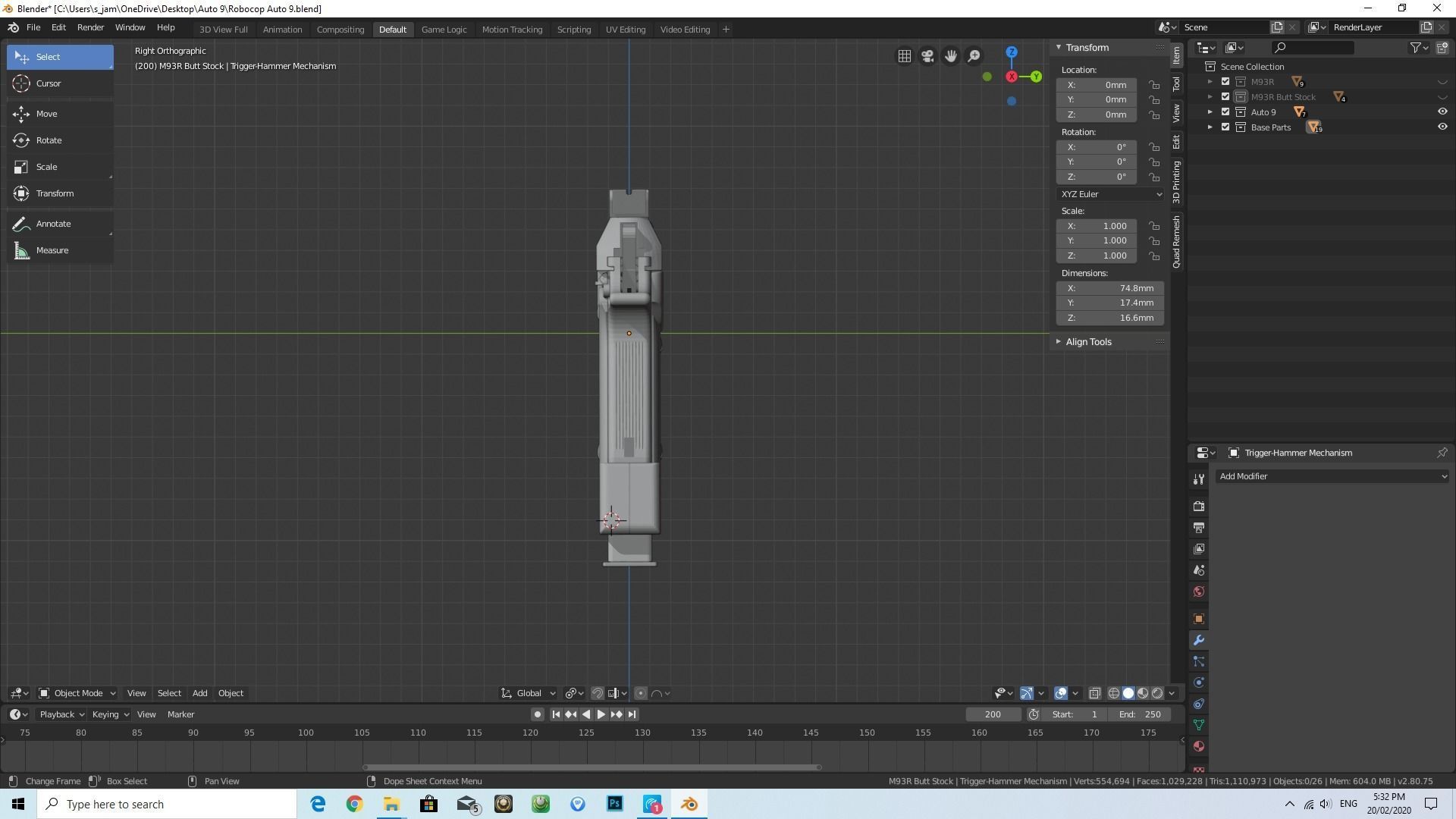Expand the Auto 9 collection tree

(x=1210, y=112)
